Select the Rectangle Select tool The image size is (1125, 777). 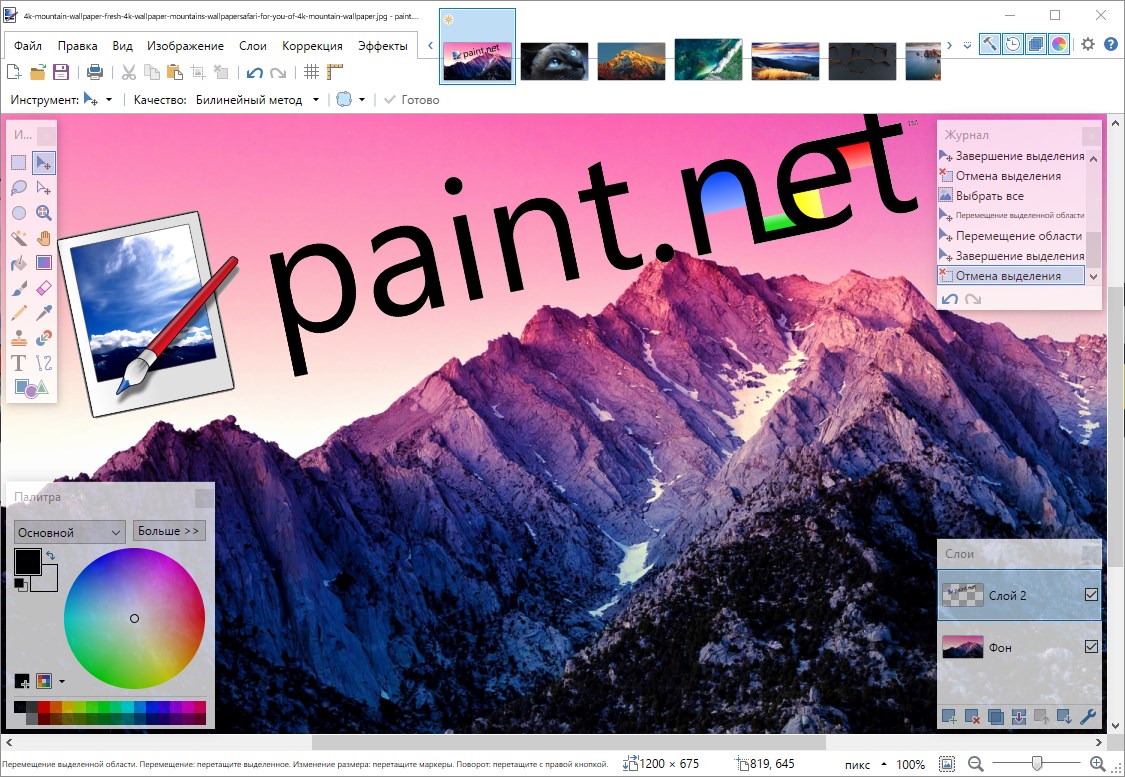tap(19, 163)
